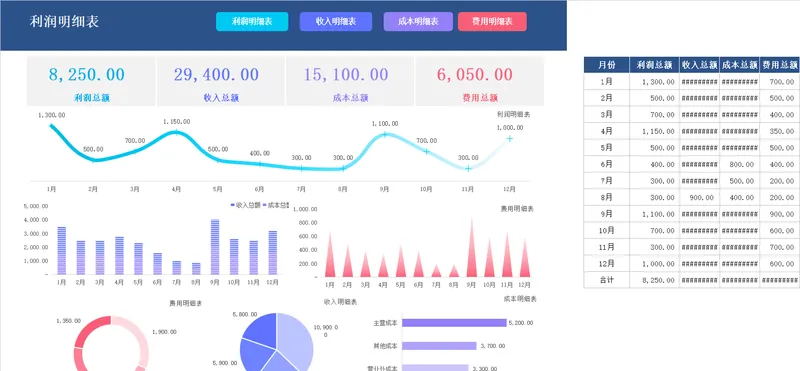Select the 29,400.00 收入总额 KPI card
This screenshot has width=800, height=371.
221,81
